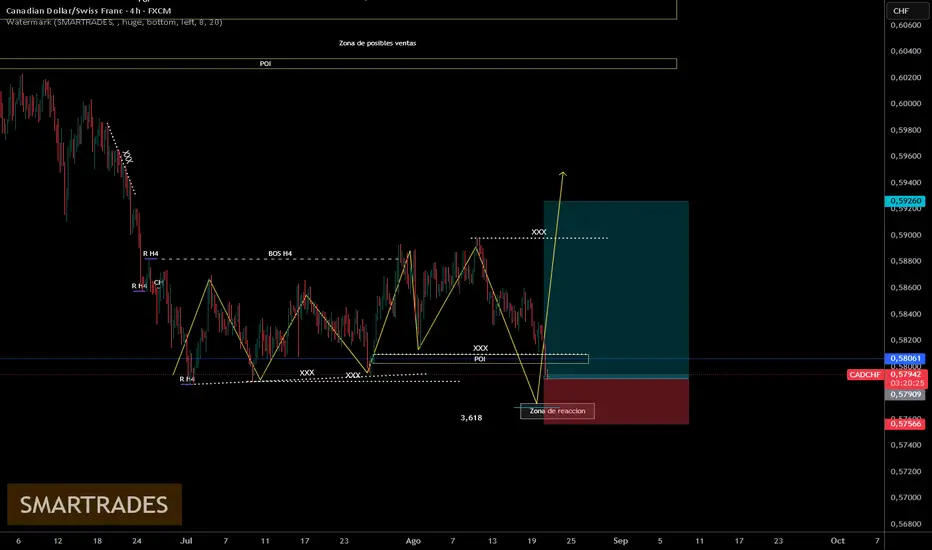Select the 'R H4' label beside BOS H4 line
The height and width of the screenshot is (550, 932).
(150, 254)
